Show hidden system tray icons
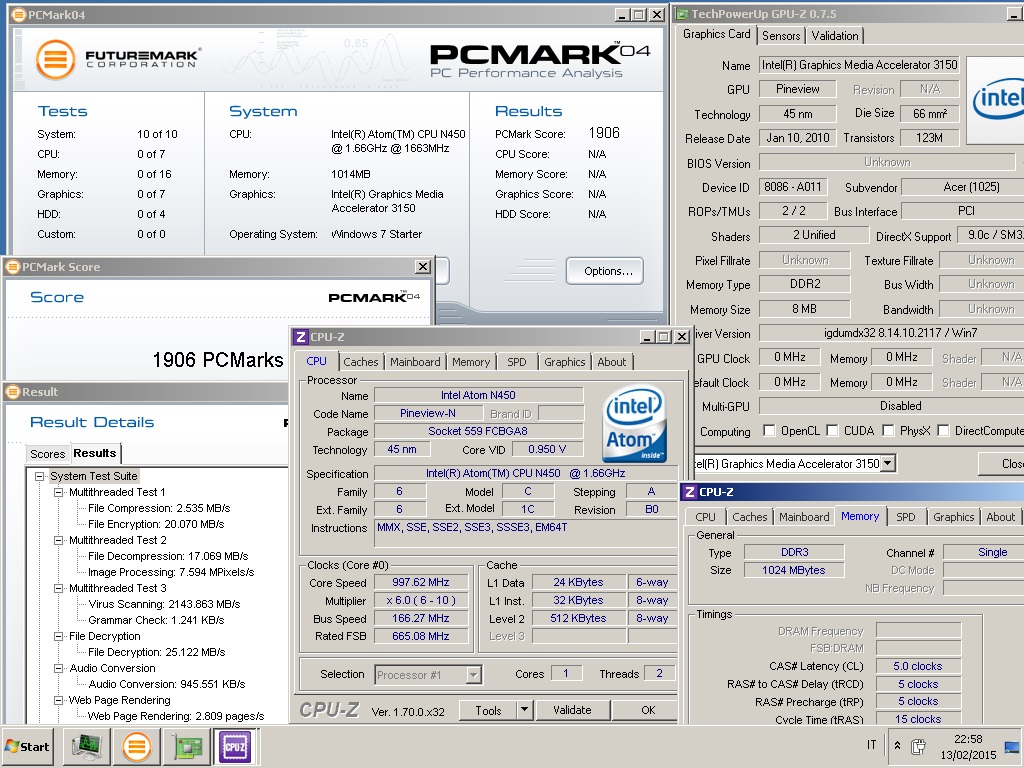This screenshot has width=1024, height=768. tap(897, 745)
